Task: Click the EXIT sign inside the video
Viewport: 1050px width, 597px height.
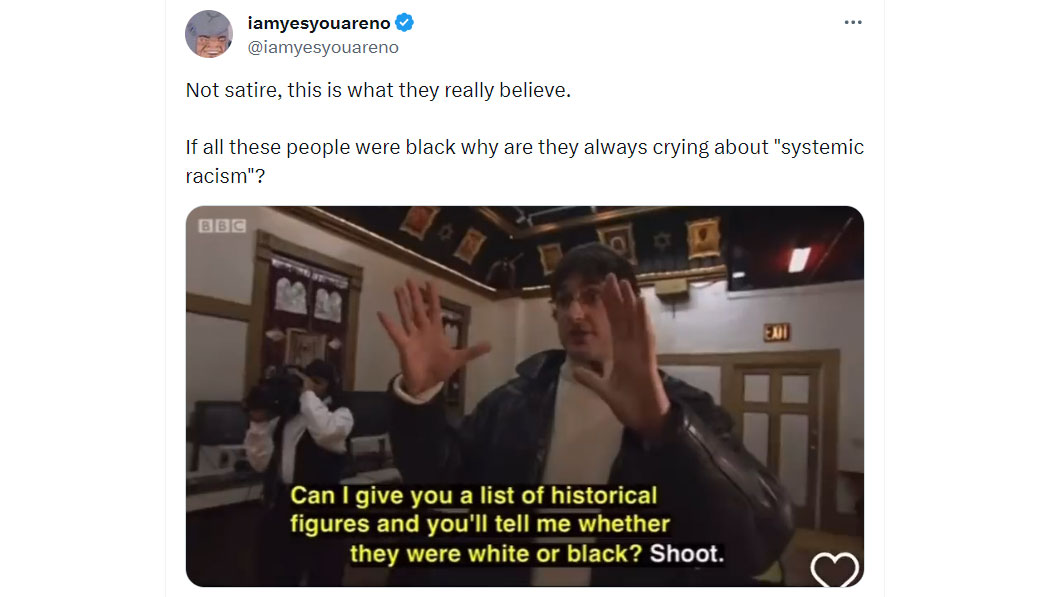Action: pos(776,332)
